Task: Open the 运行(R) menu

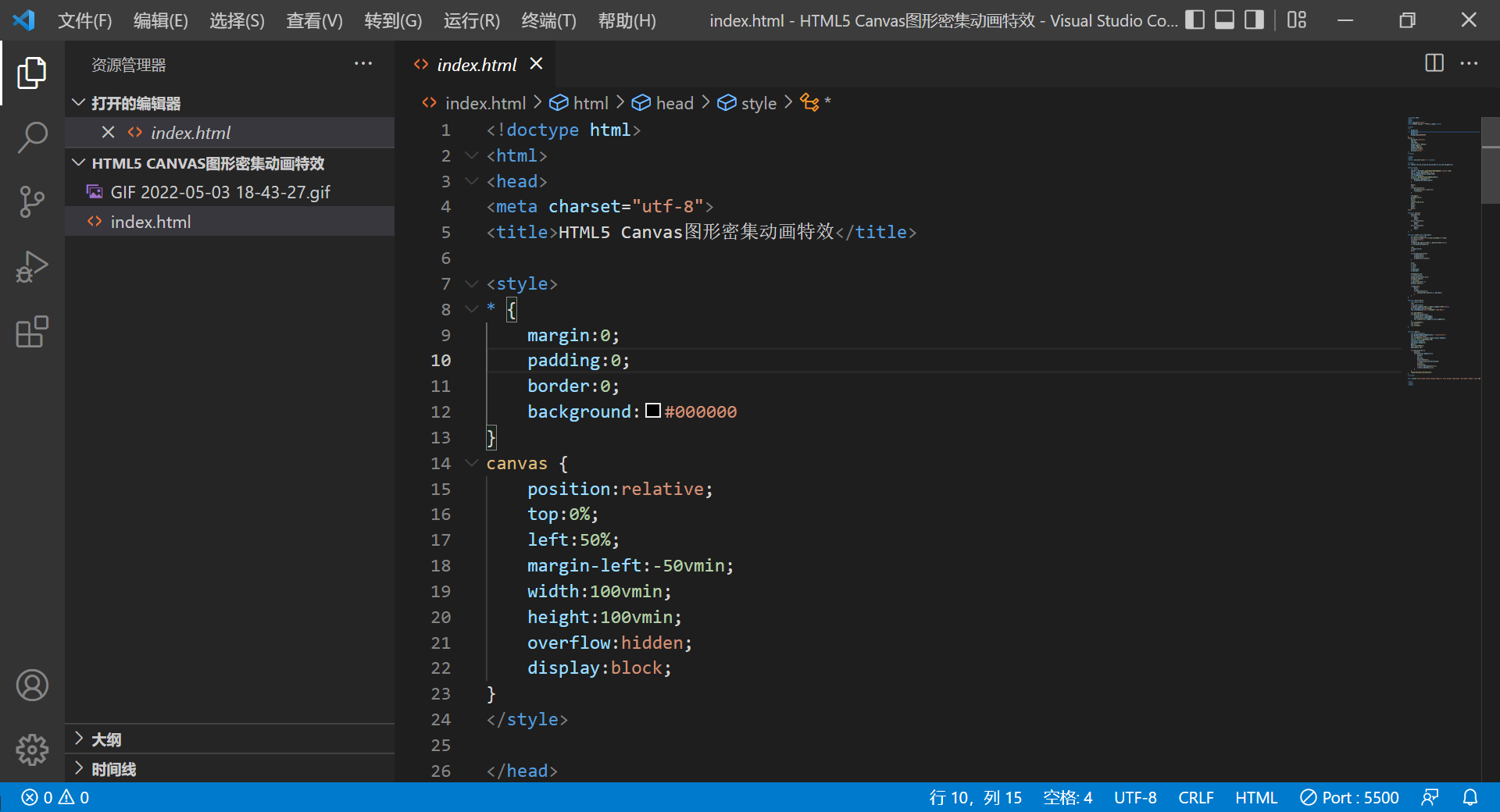Action: pyautogui.click(x=471, y=20)
